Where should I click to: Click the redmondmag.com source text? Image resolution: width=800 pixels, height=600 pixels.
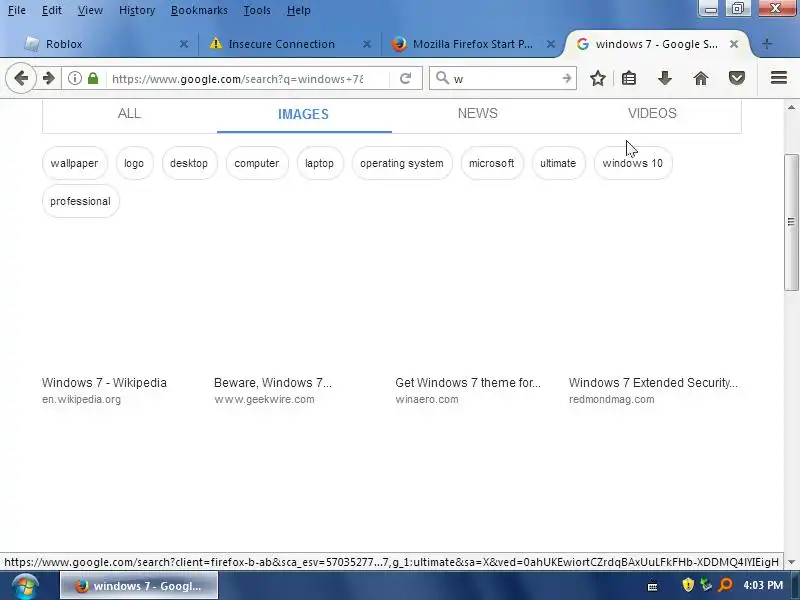[612, 399]
